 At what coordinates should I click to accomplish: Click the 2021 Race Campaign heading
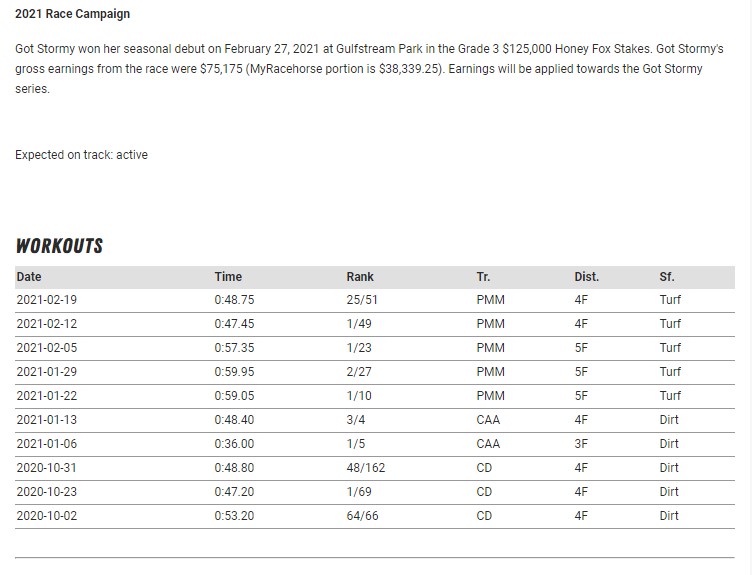point(72,14)
